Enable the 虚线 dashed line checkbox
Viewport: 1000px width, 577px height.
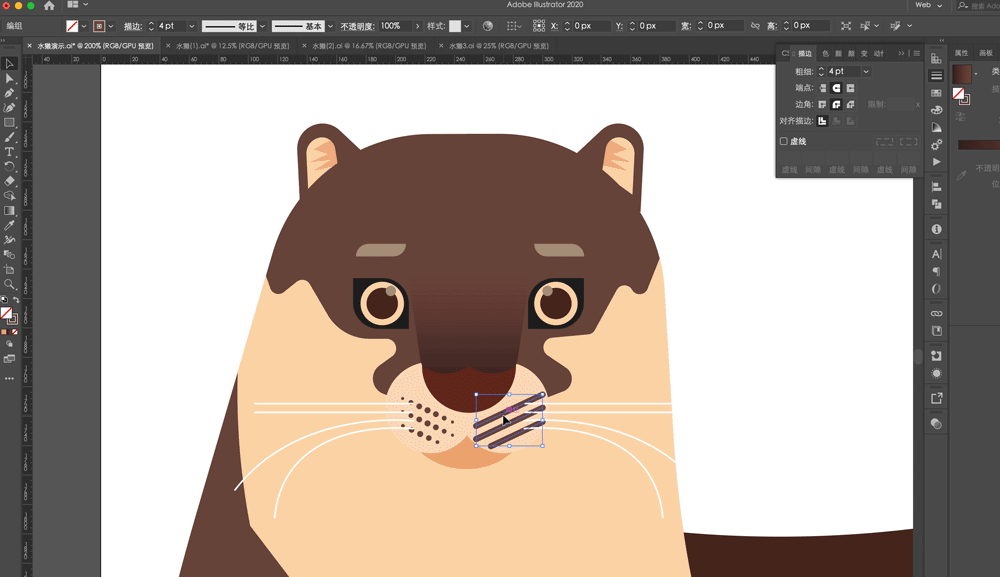(x=784, y=142)
